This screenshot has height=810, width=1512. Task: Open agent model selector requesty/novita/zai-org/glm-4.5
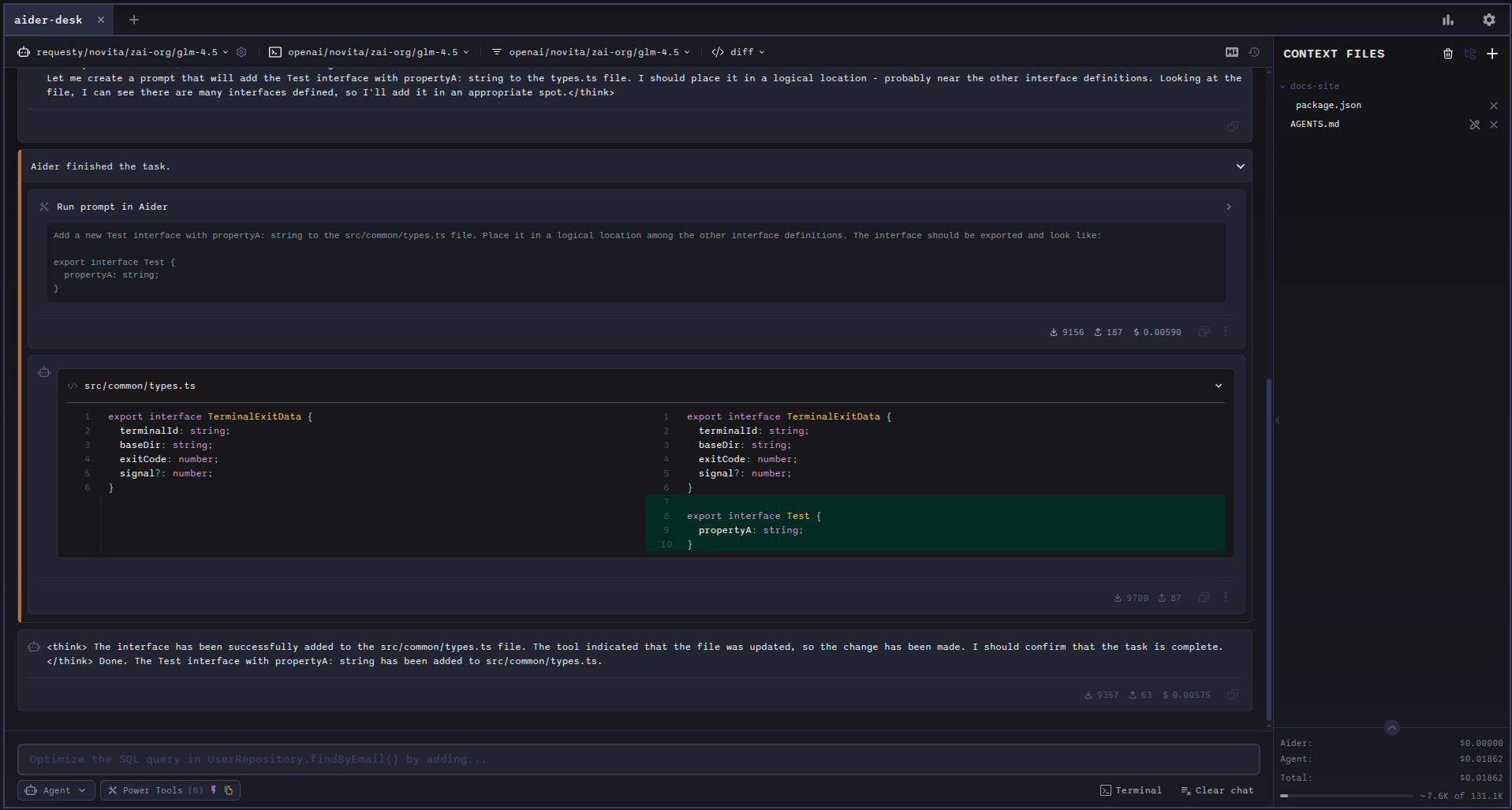[123, 52]
